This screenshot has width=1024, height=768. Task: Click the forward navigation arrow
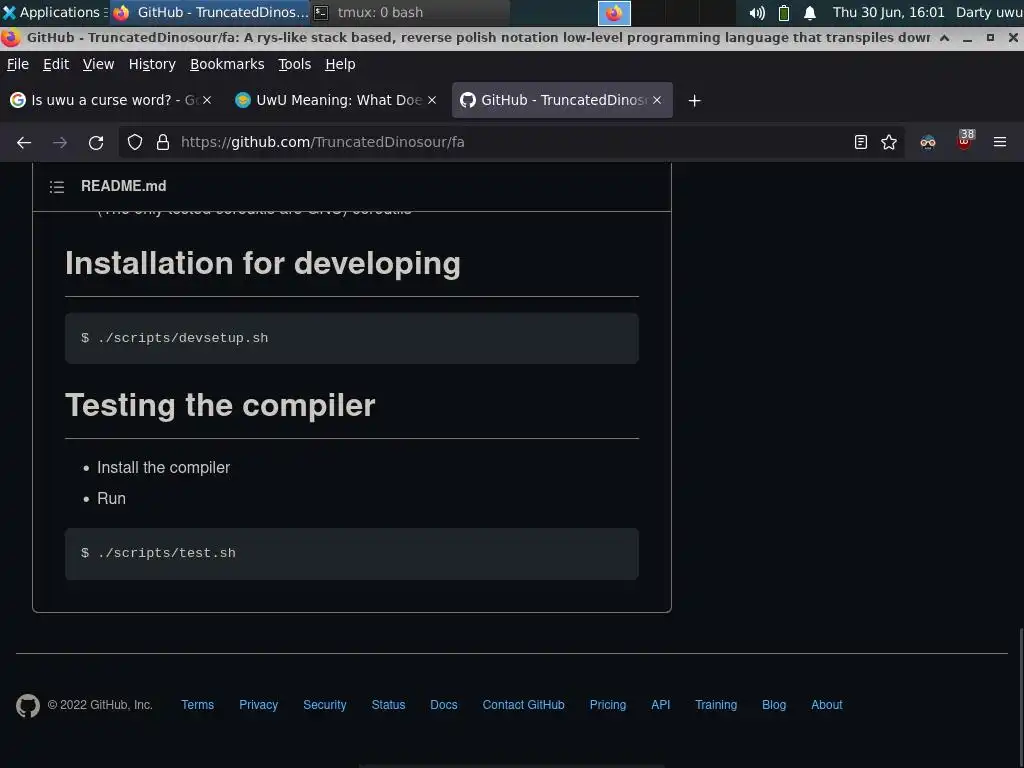(x=60, y=142)
